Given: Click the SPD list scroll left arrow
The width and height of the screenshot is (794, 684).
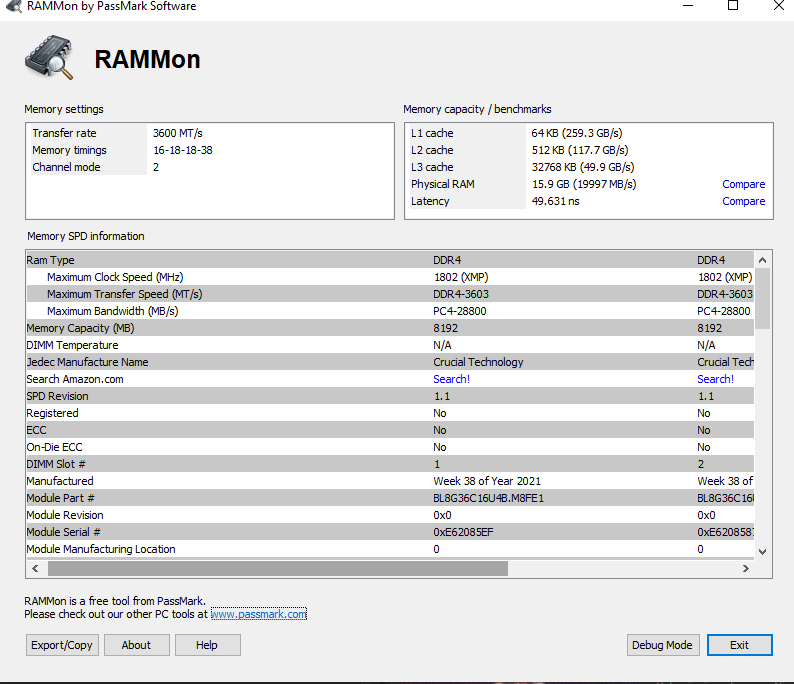Looking at the screenshot, I should [35, 569].
